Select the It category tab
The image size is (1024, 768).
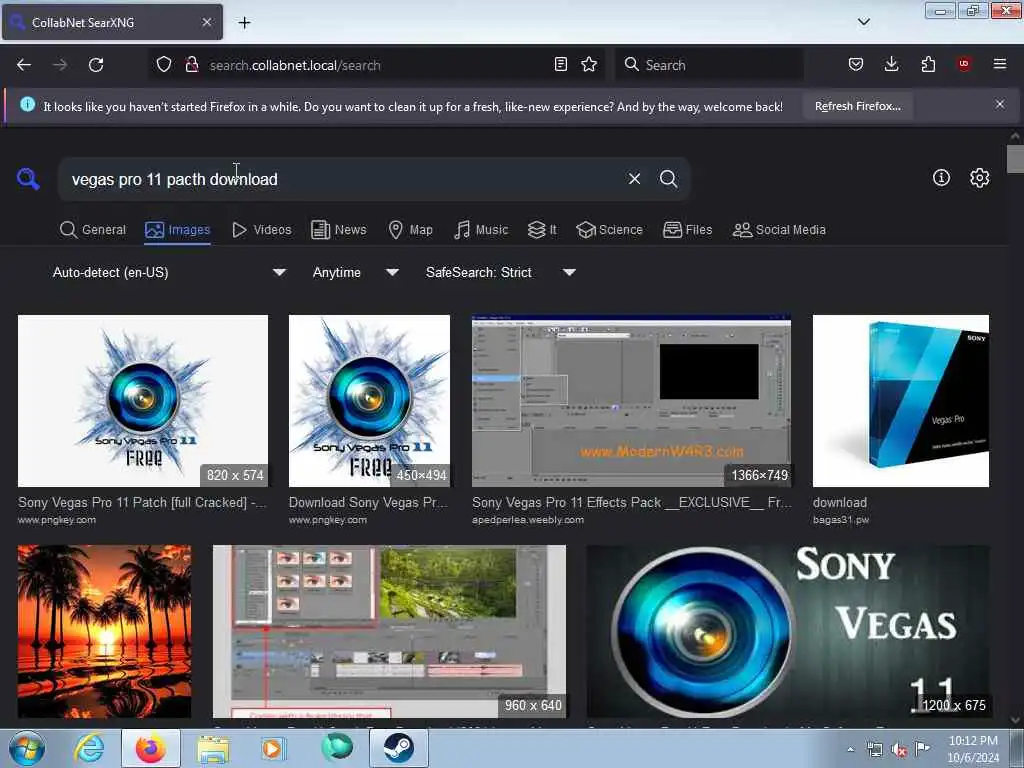click(x=542, y=230)
